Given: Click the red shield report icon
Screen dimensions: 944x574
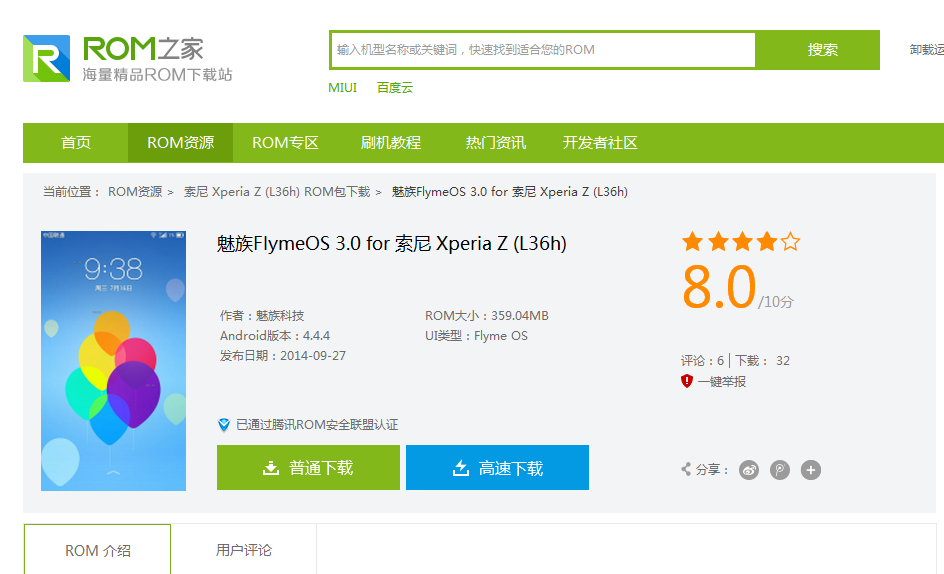Looking at the screenshot, I should (x=687, y=381).
